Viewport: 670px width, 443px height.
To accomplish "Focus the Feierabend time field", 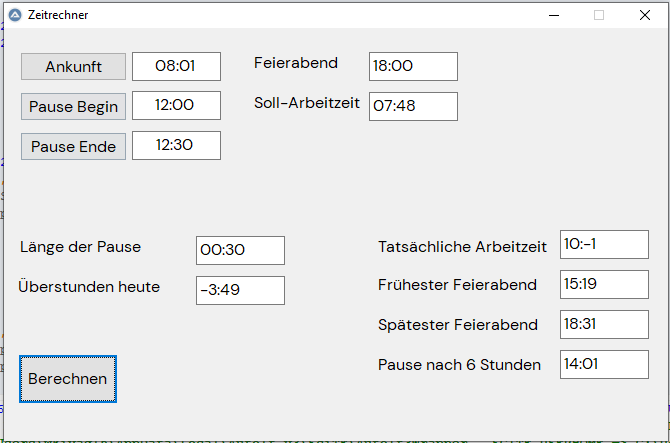I will pyautogui.click(x=413, y=66).
